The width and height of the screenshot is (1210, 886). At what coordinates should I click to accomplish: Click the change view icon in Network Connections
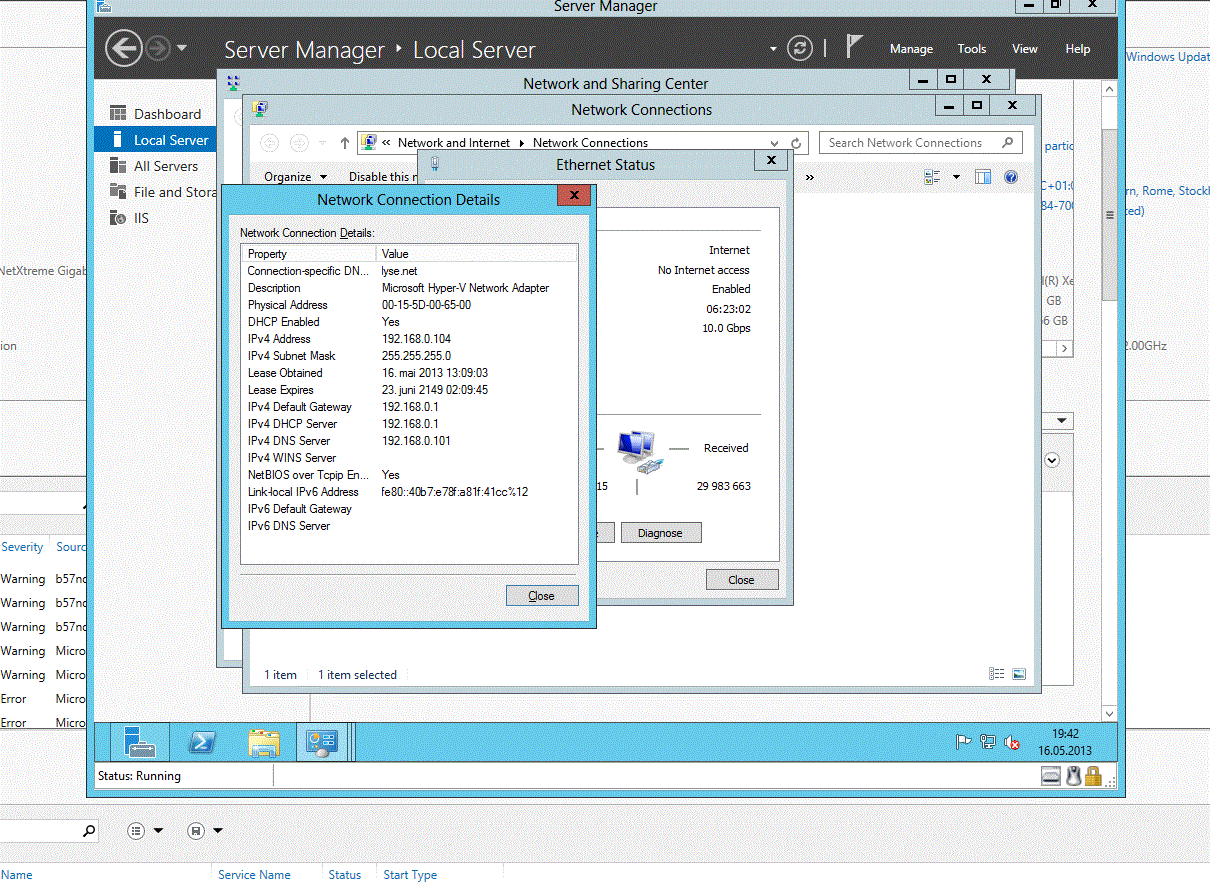click(933, 177)
